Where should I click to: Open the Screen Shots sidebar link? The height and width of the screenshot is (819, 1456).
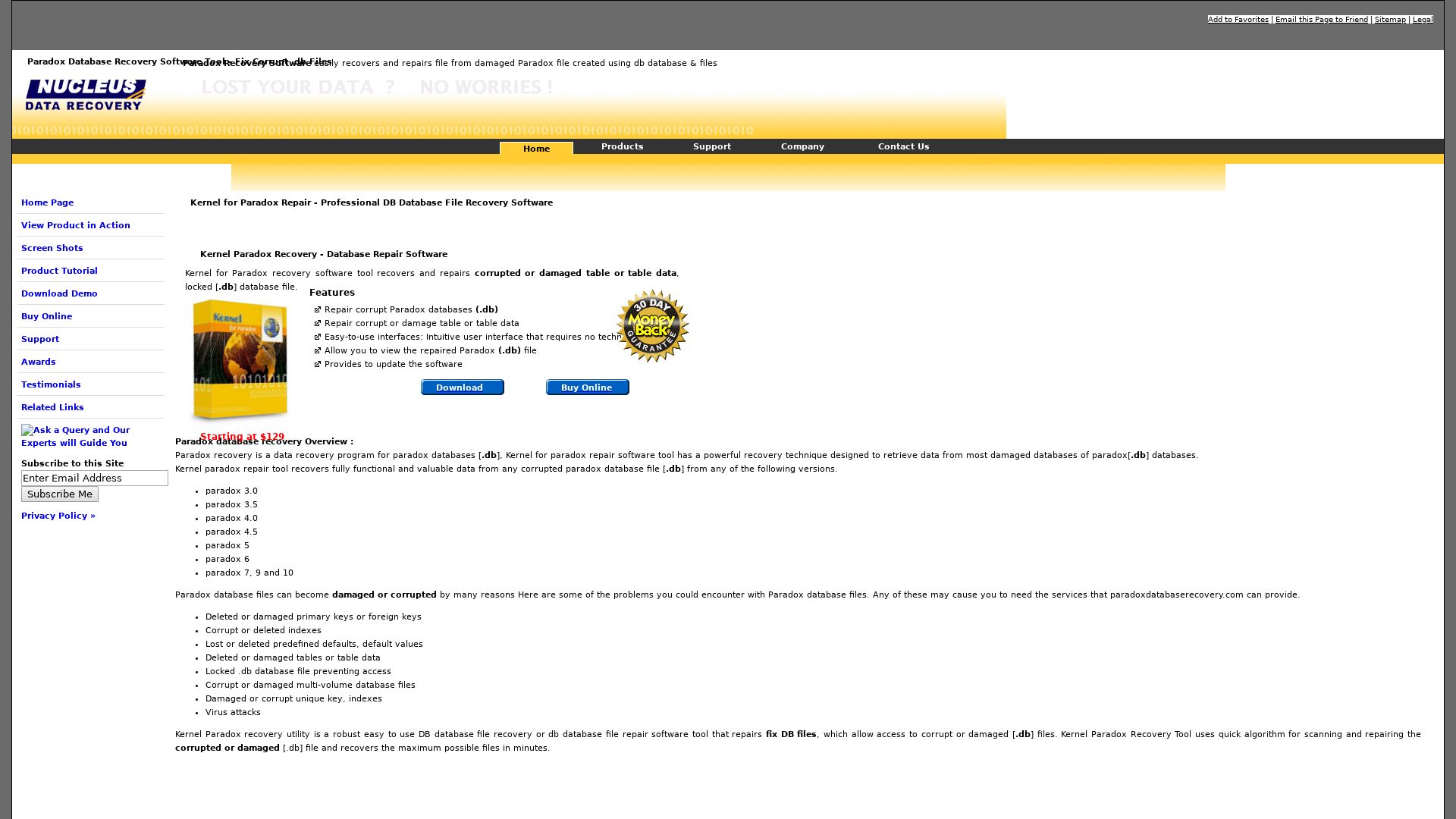52,248
